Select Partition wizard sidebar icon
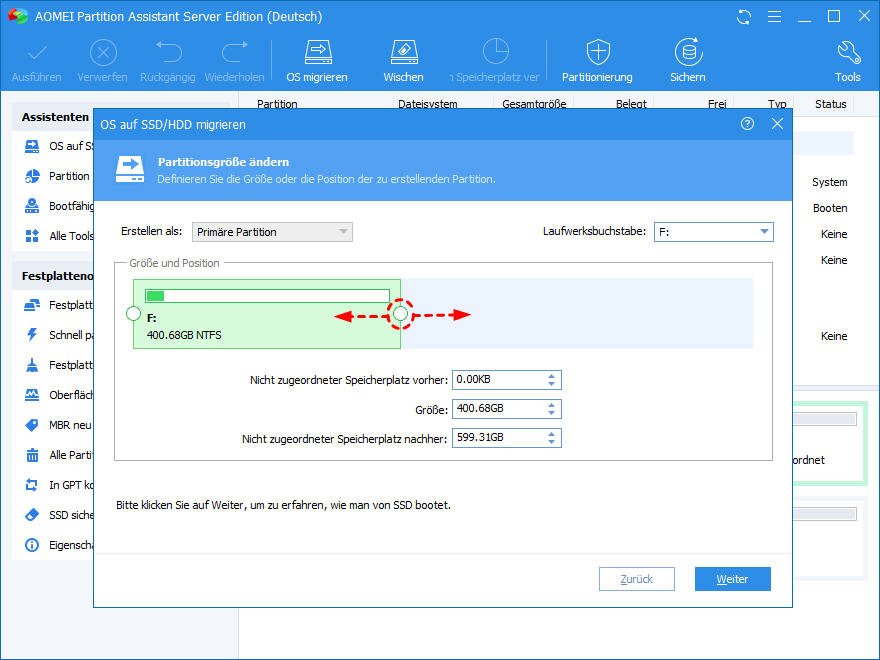 click(x=32, y=176)
